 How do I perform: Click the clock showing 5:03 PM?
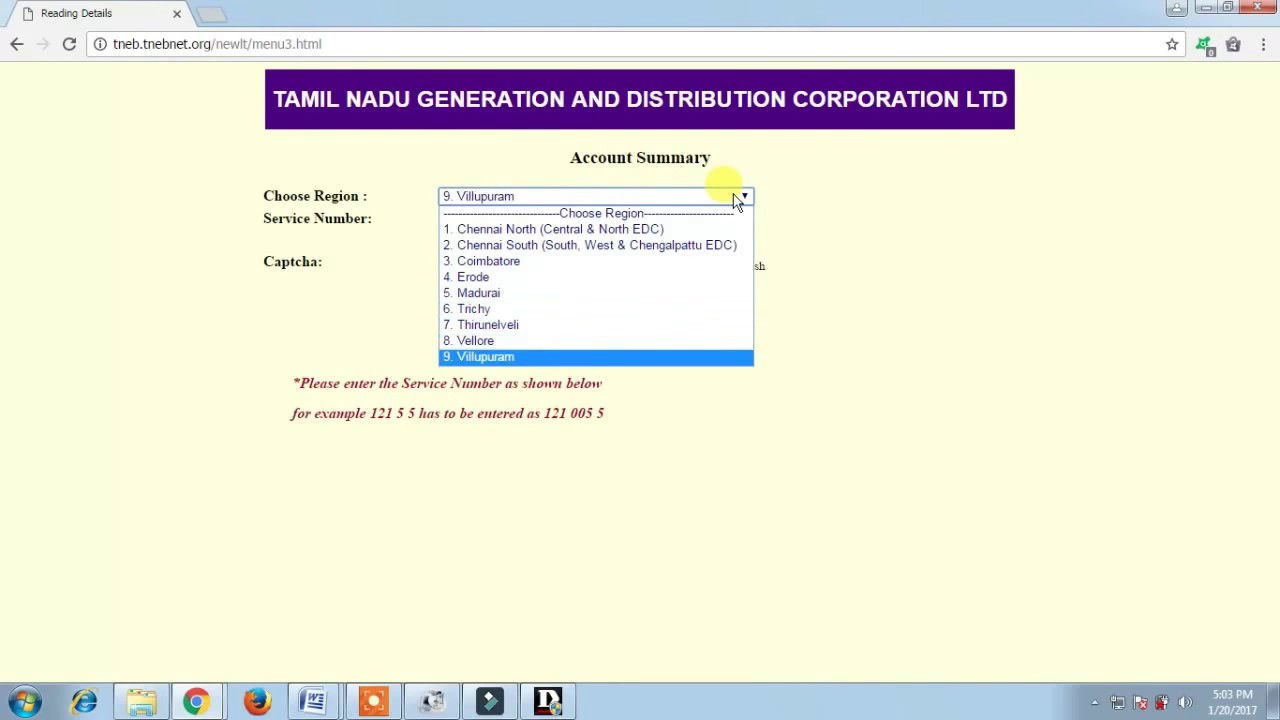pos(1233,702)
